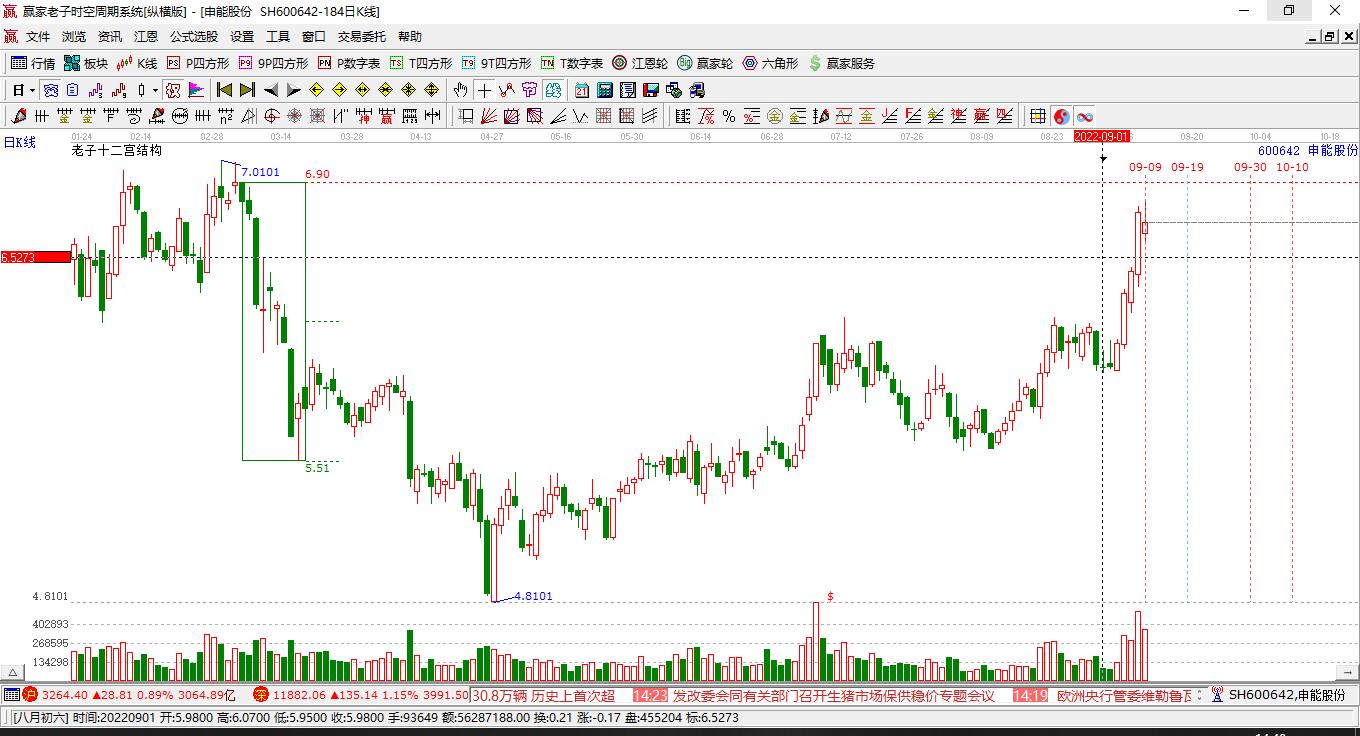Viewport: 1360px width, 736px height.
Task: Open the calculator icon
Action: coord(604,90)
